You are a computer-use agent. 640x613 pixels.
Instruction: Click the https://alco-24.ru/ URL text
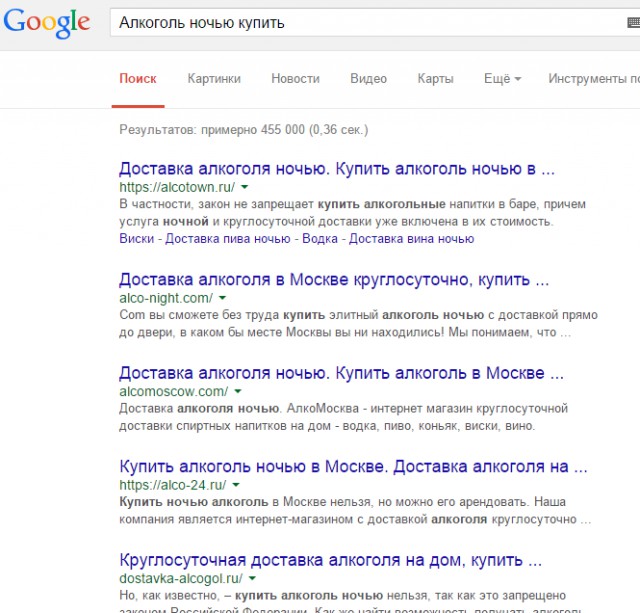click(x=173, y=484)
